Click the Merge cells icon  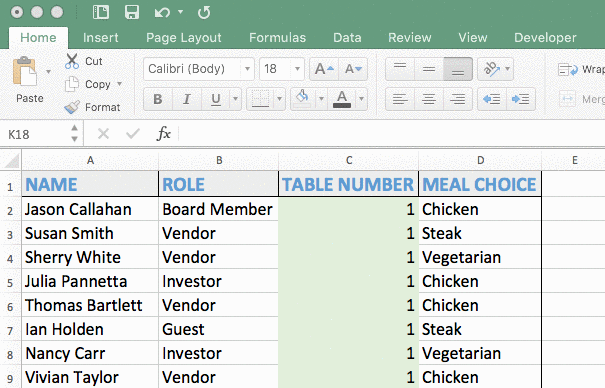[x=568, y=99]
